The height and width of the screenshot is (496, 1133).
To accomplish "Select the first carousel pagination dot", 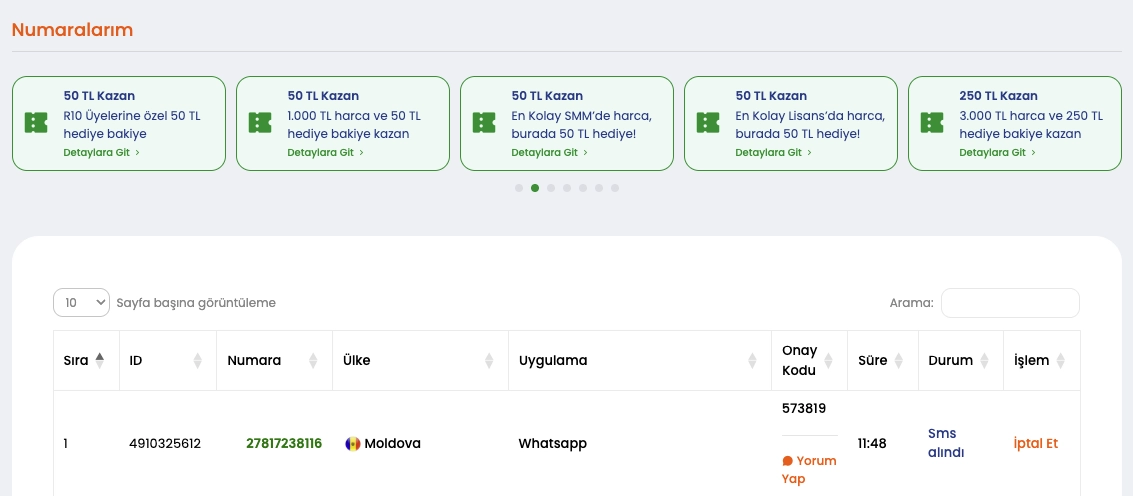I will point(519,188).
